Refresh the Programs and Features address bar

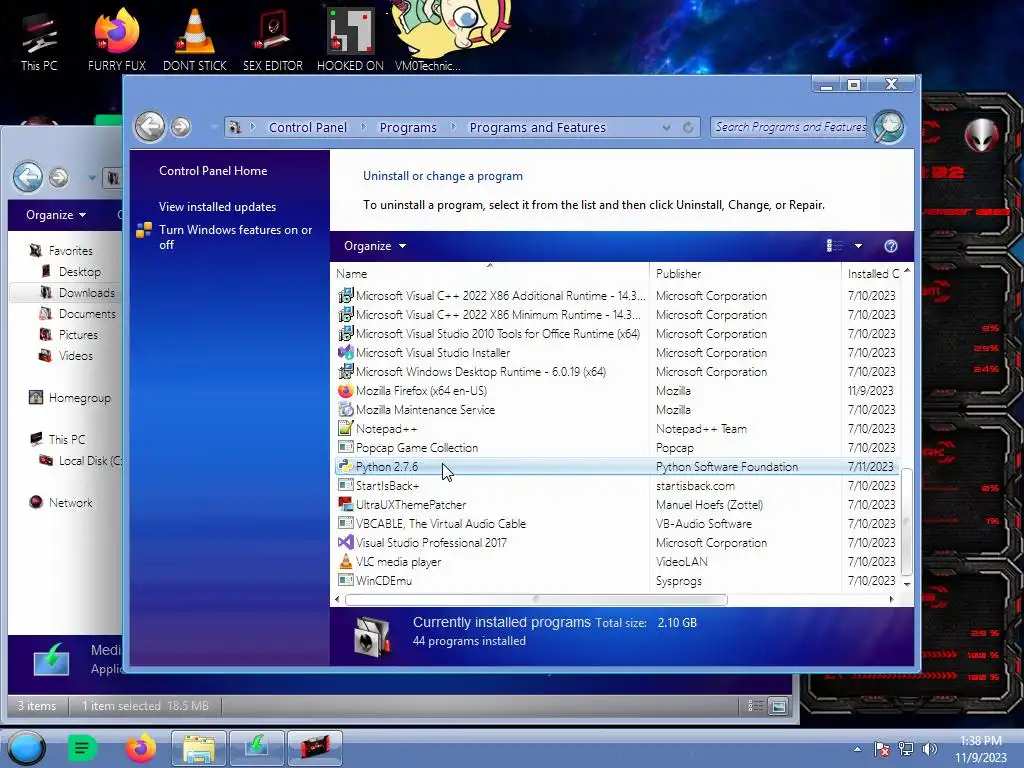[x=688, y=127]
